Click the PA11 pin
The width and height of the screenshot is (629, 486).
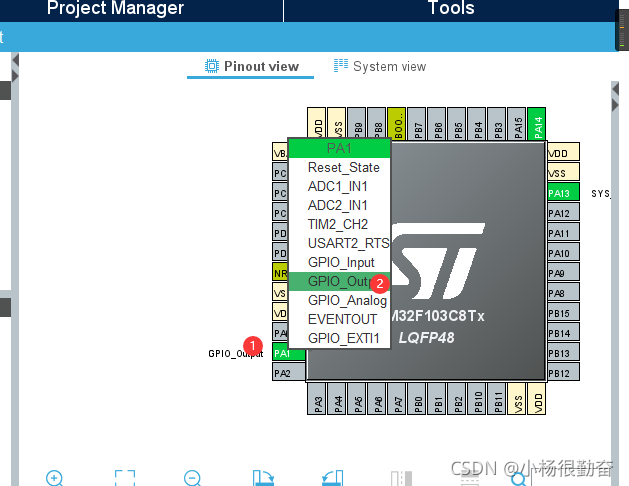pyautogui.click(x=563, y=233)
